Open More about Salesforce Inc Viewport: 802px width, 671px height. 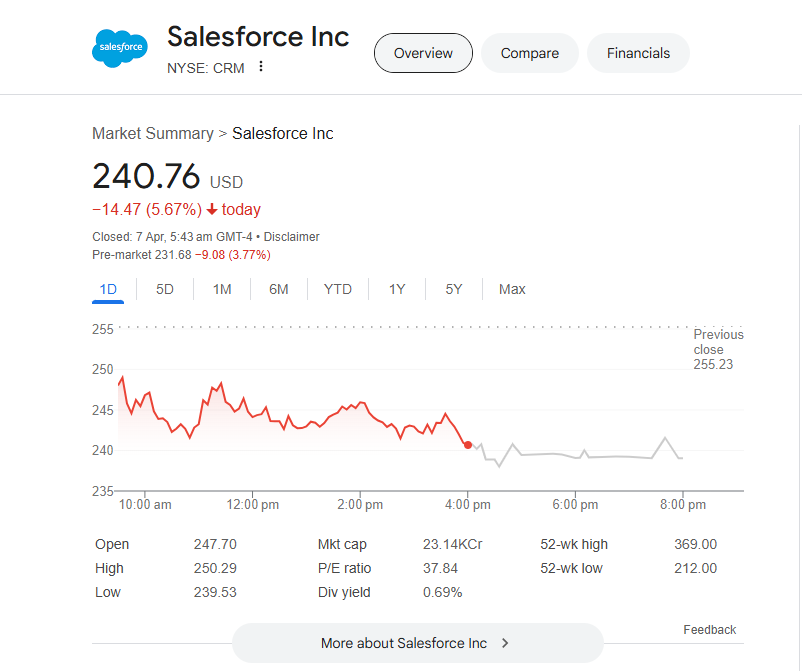[418, 643]
